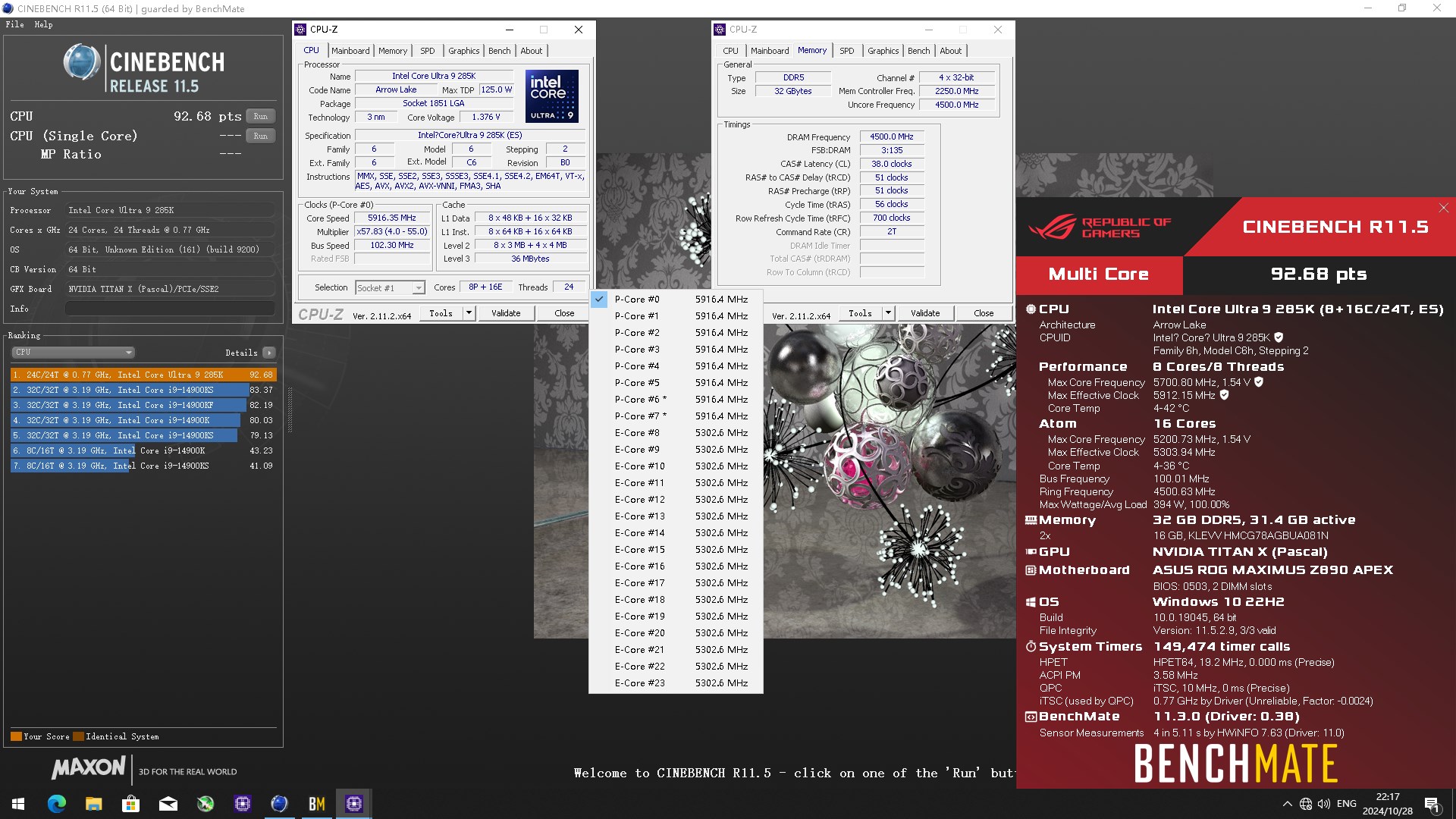Click Max Effective Clock verified shield
Screen dimensions: 1456x819
click(1224, 395)
